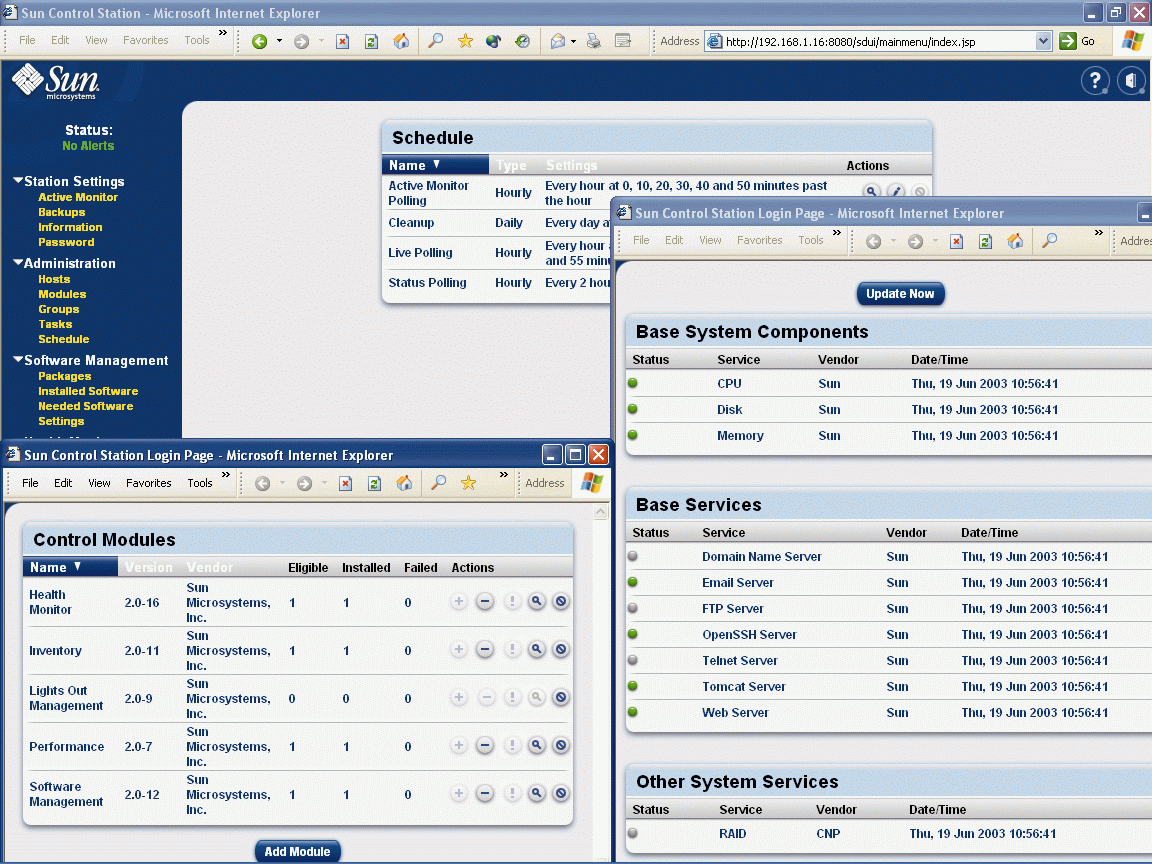Click Home icon in main IE toolbar

point(401,42)
